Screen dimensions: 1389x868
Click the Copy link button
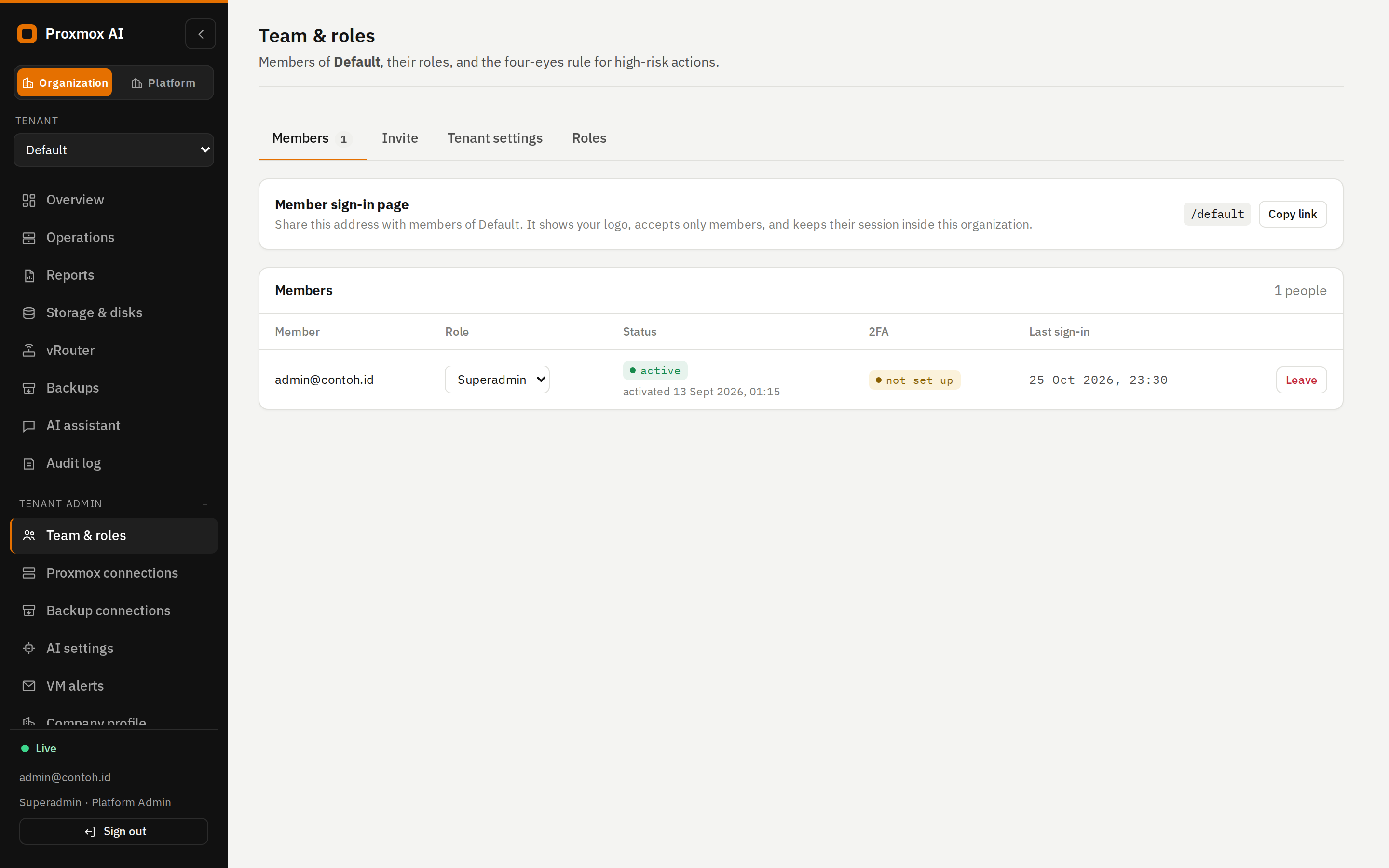(x=1293, y=214)
